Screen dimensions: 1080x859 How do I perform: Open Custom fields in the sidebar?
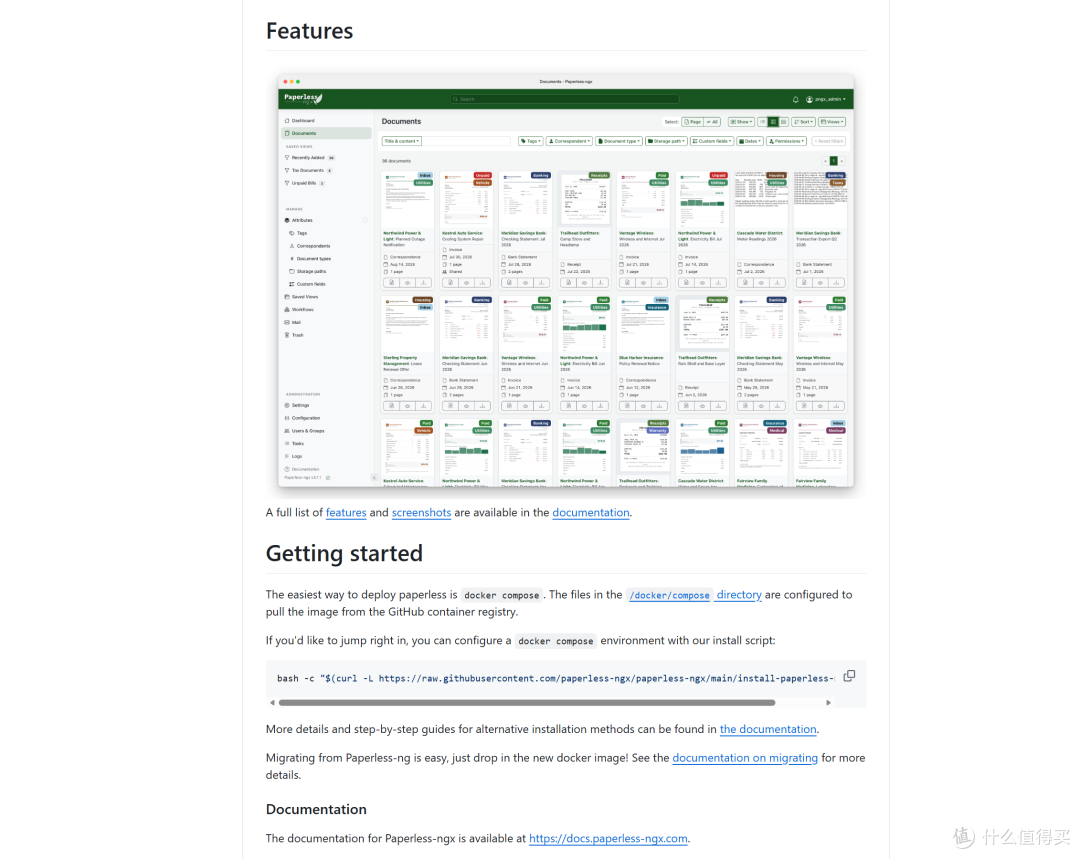click(307, 284)
